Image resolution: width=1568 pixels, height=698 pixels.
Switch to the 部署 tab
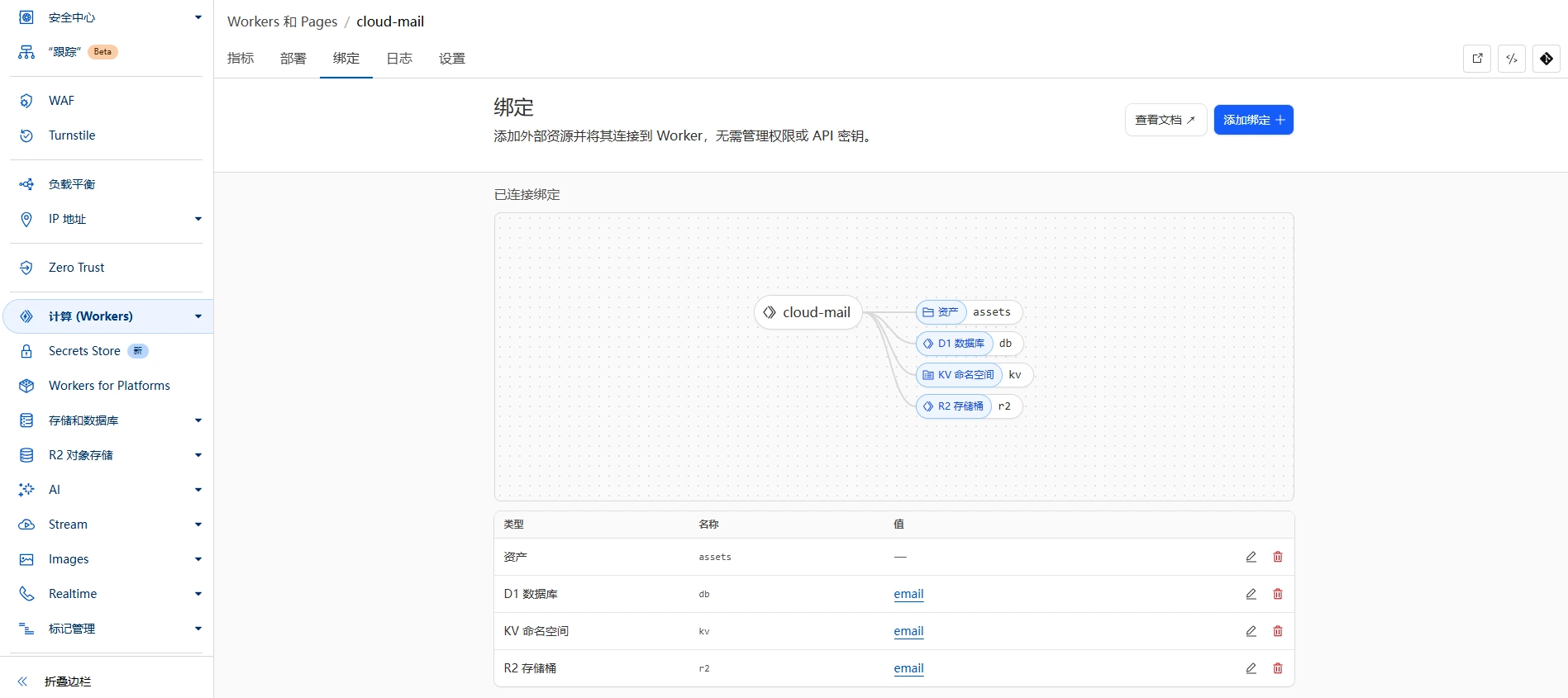[x=293, y=59]
